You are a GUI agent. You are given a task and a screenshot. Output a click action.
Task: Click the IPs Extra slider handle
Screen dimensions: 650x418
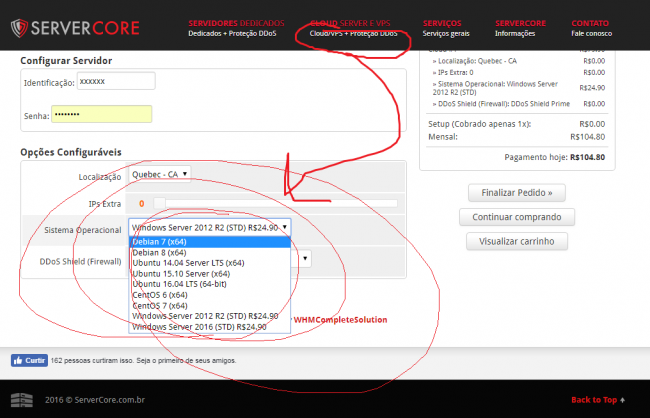[x=159, y=203]
